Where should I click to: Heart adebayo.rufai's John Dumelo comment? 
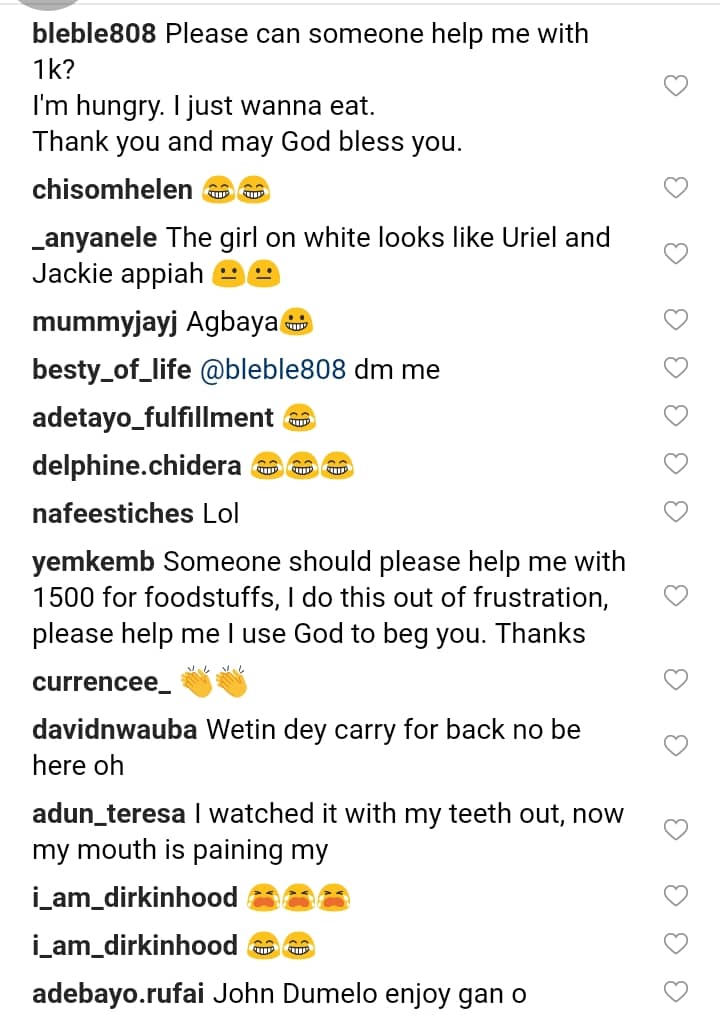coord(676,992)
